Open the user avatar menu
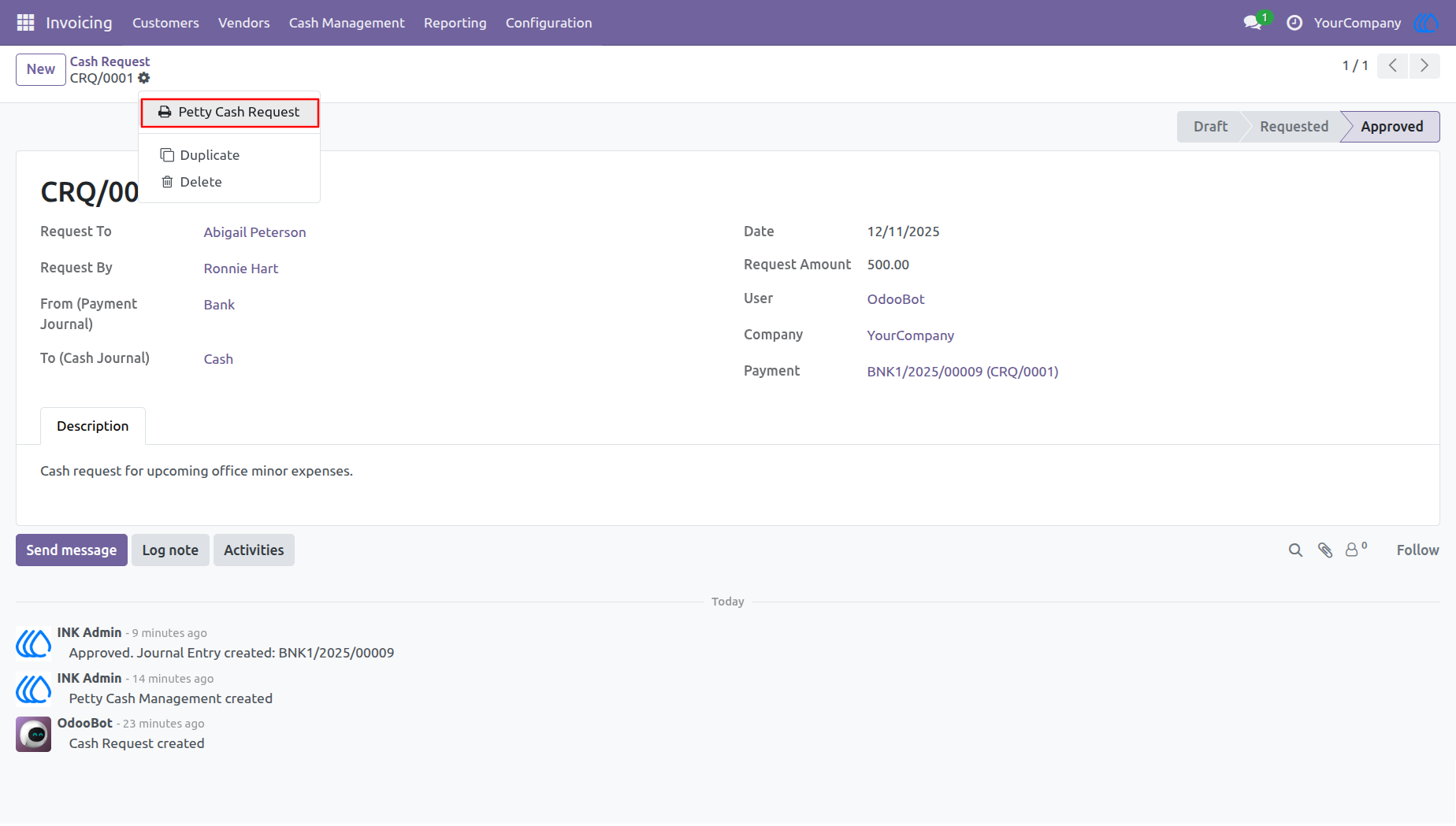The height and width of the screenshot is (826, 1456). (1427, 23)
